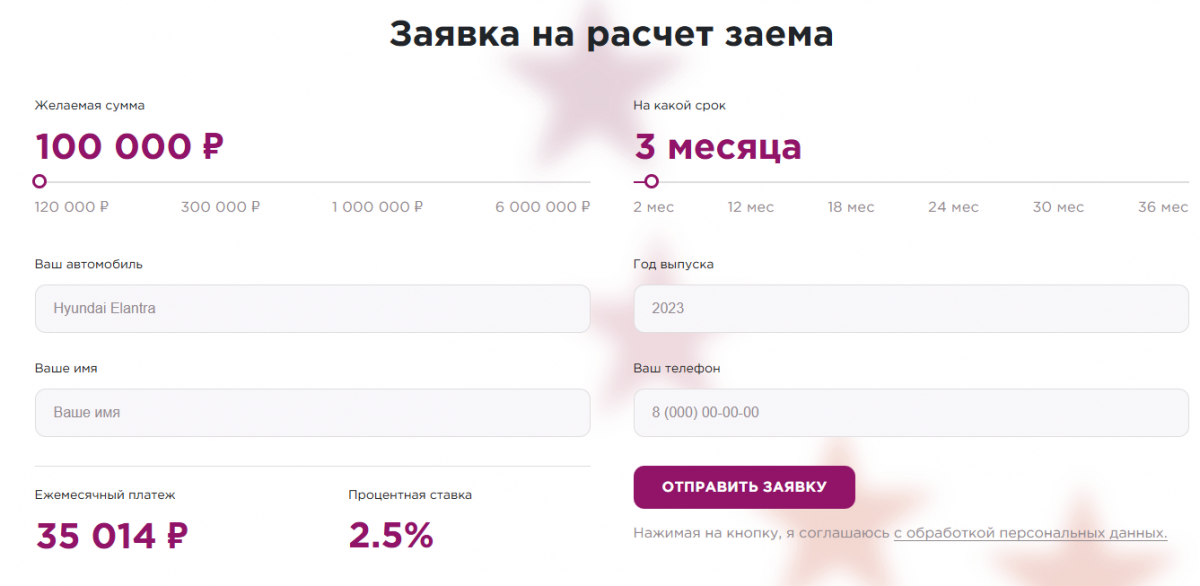
Task: Click the 120 000 ₽ amount mark
Action: [x=72, y=207]
